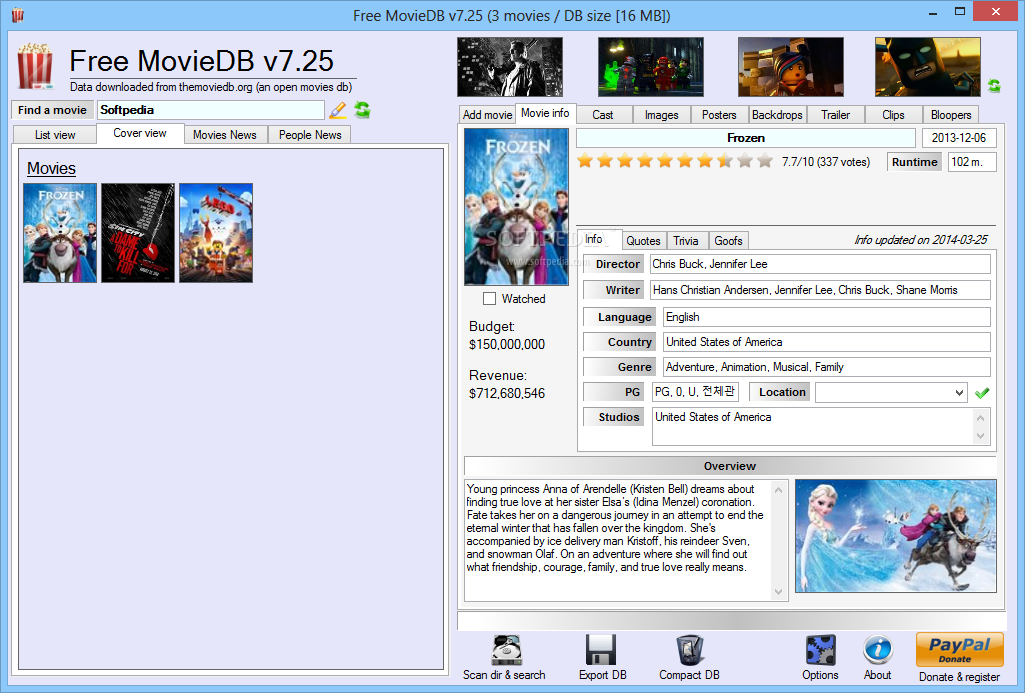Click the Lego superheroes backdrop thumbnail
The height and width of the screenshot is (693, 1025).
(650, 67)
